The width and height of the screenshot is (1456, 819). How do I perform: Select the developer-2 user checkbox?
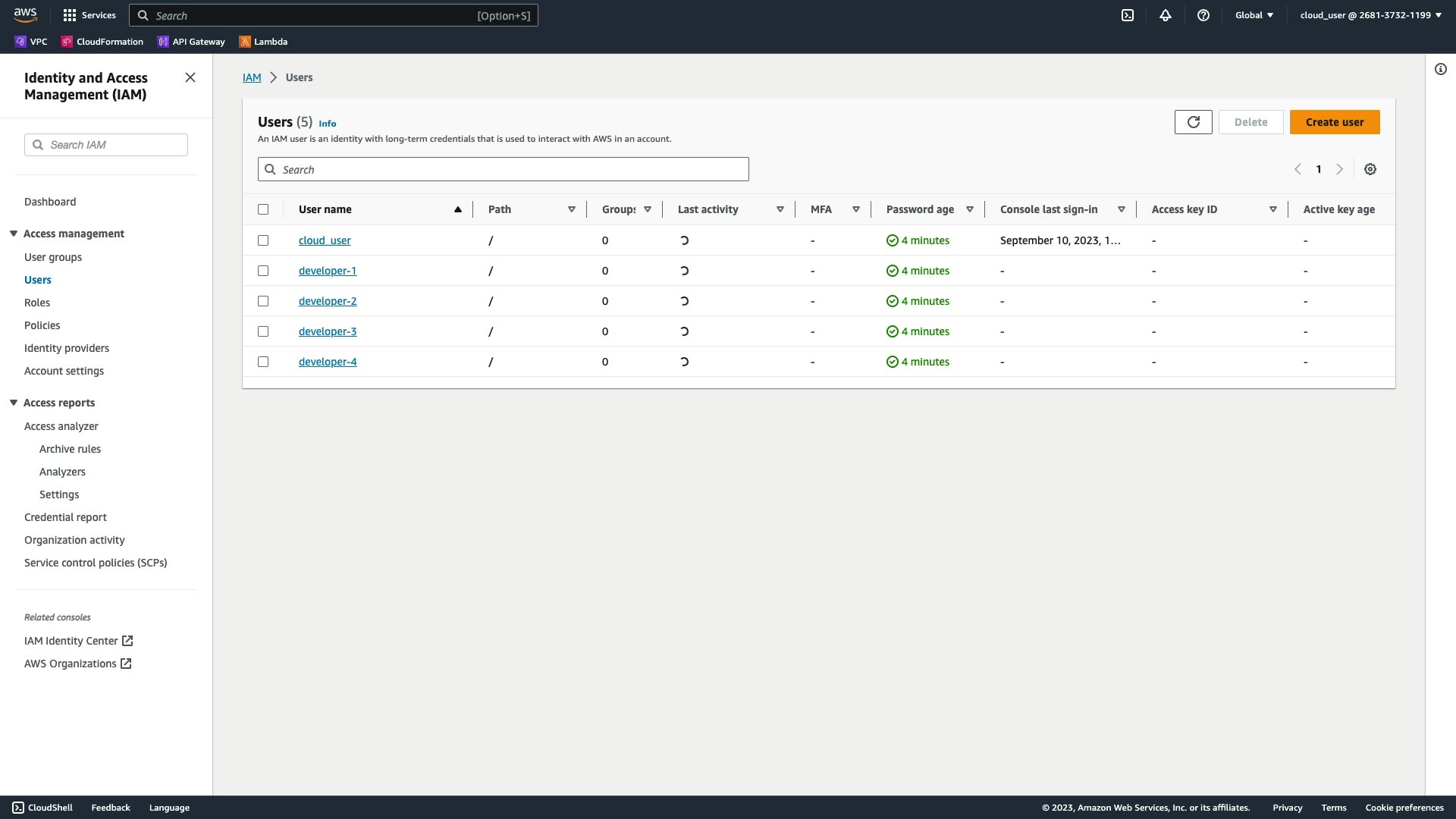[x=263, y=301]
